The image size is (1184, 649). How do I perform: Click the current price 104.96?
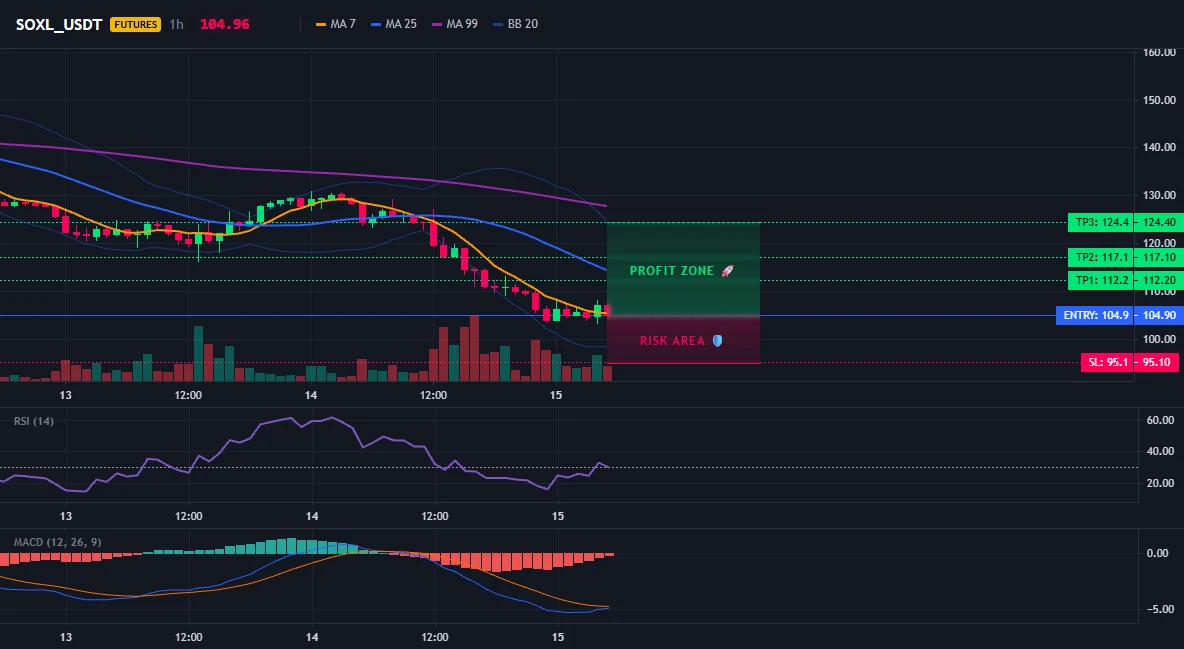coord(224,24)
